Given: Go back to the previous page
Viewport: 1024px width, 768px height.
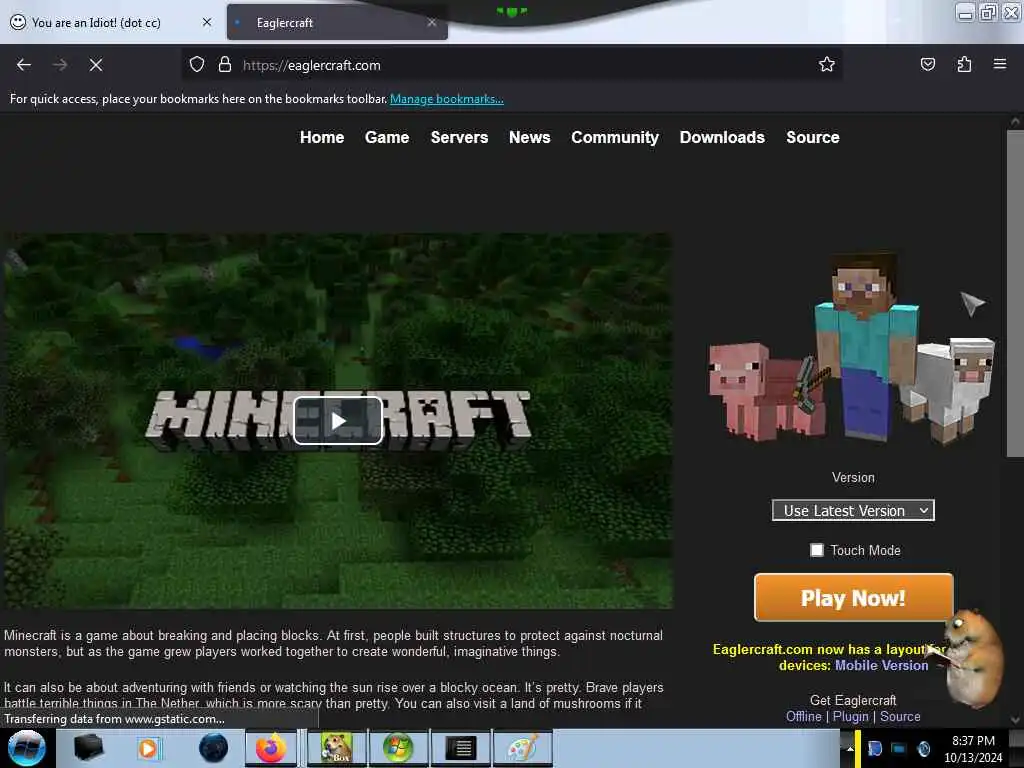Looking at the screenshot, I should tap(24, 65).
